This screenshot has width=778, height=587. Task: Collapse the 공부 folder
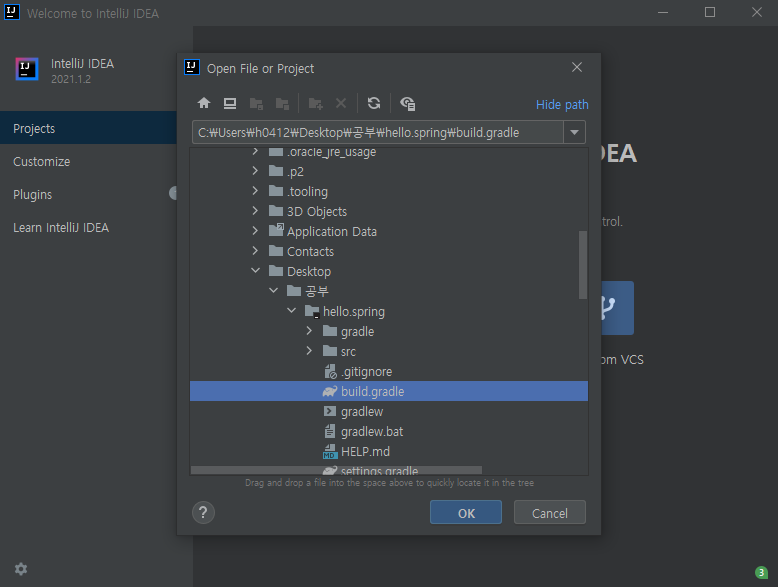tap(273, 291)
